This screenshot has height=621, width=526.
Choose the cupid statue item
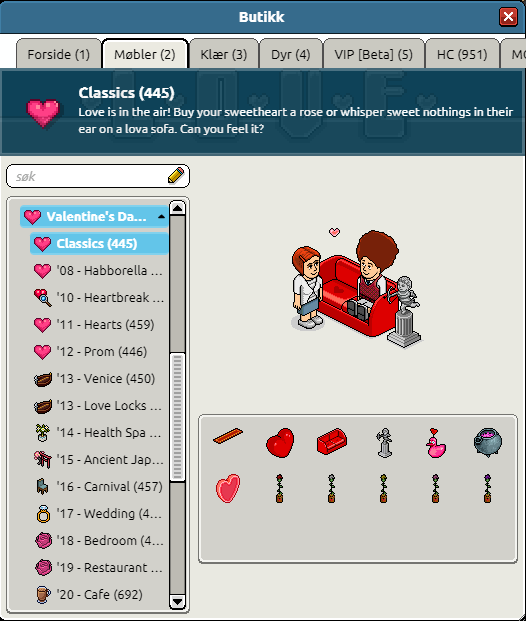tap(384, 442)
